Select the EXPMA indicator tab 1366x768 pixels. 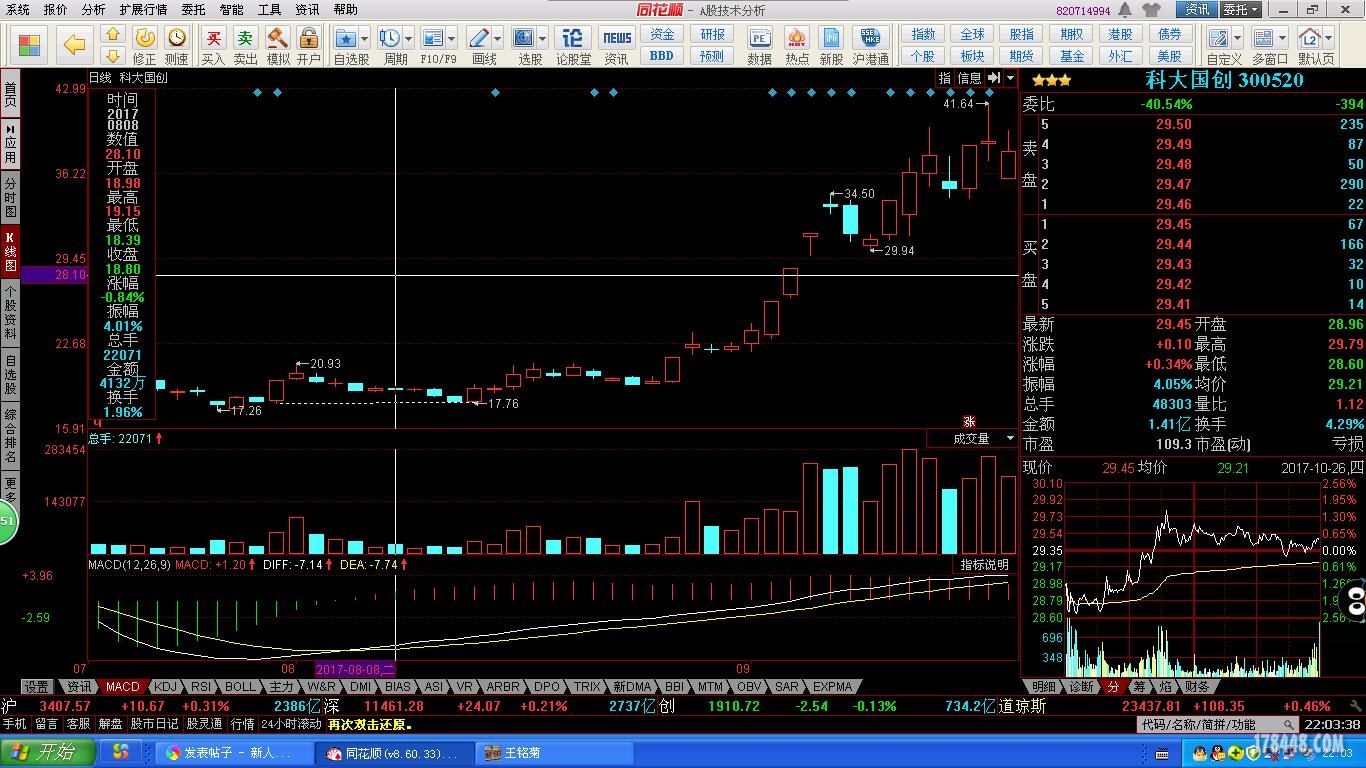[x=832, y=687]
